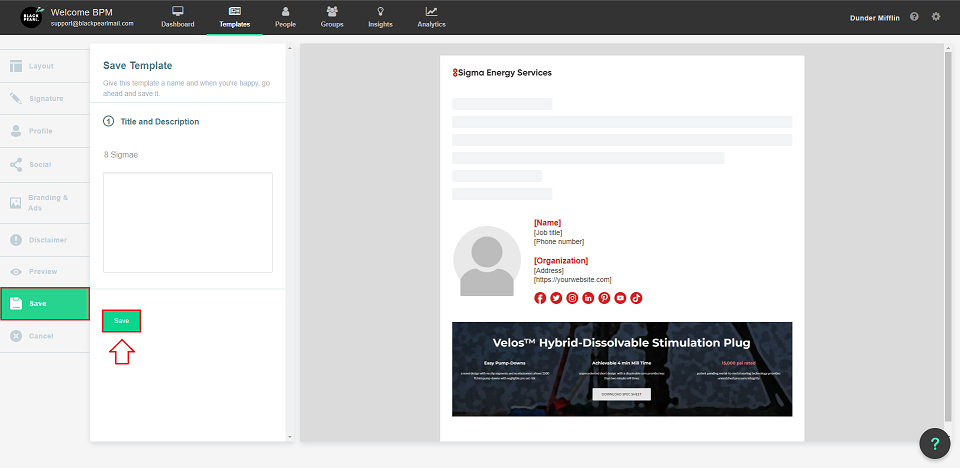Select Save step in left sidebar

tap(44, 303)
